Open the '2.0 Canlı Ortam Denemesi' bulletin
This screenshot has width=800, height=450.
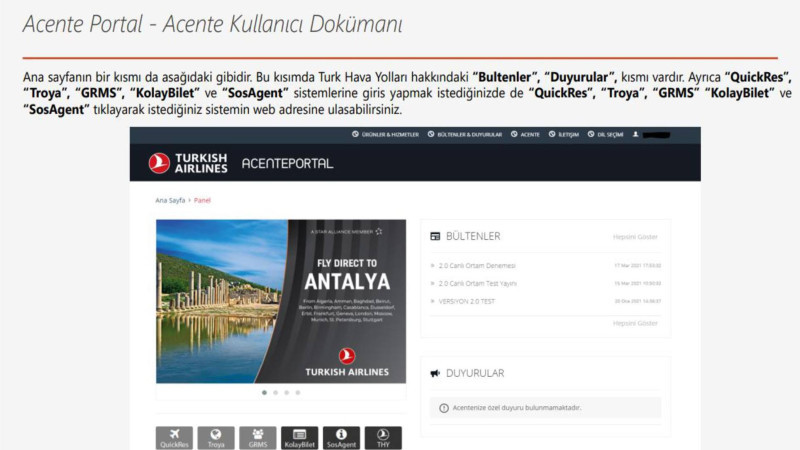[477, 266]
